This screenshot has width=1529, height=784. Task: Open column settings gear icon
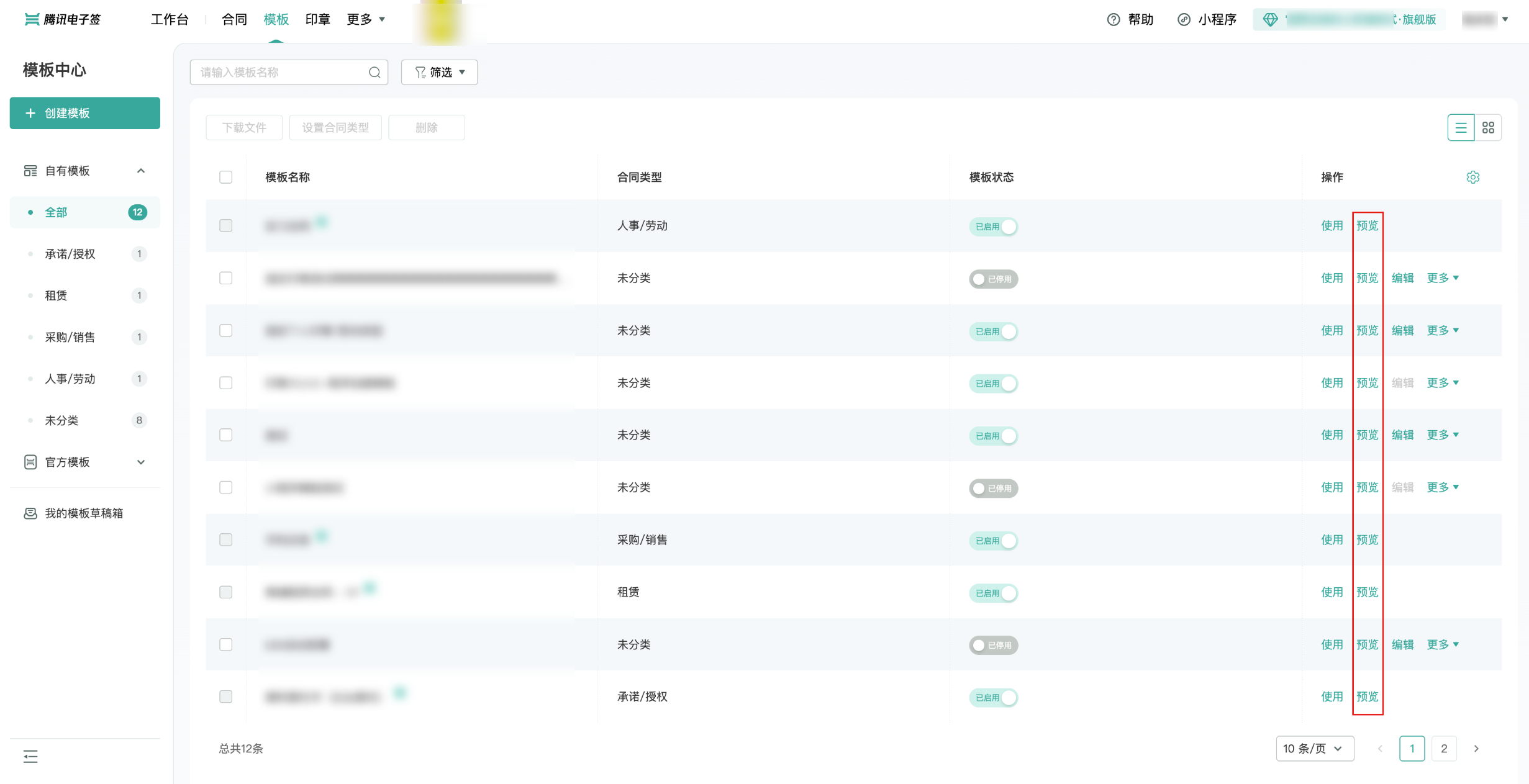(x=1472, y=178)
